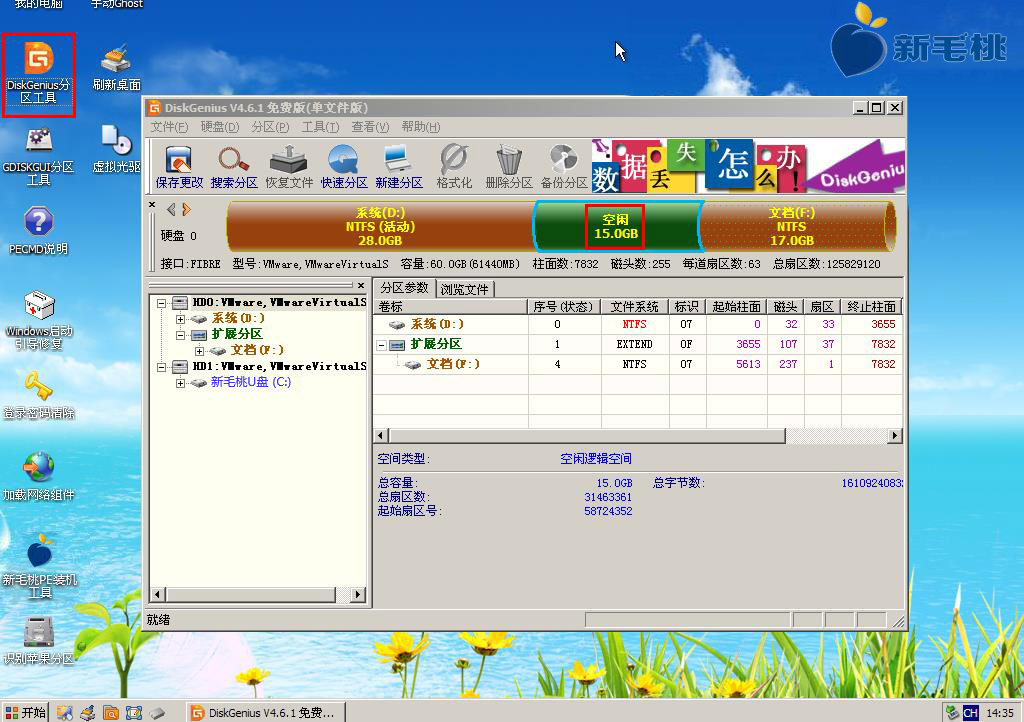Click the DiskGenius V4.6.1 taskbar button
This screenshot has width=1024, height=722.
265,713
